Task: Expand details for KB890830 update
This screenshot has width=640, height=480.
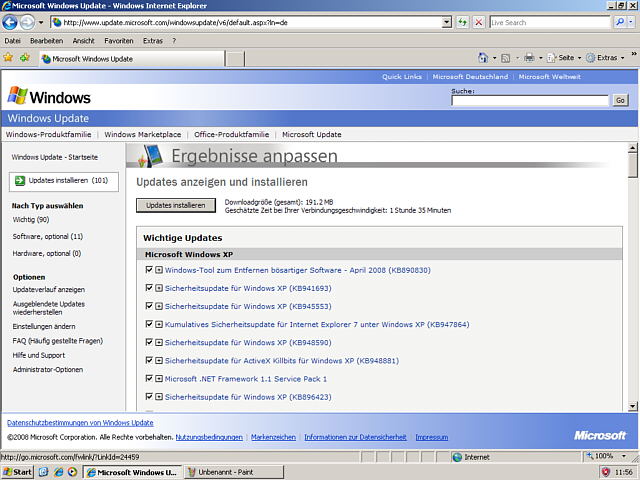Action: click(159, 270)
